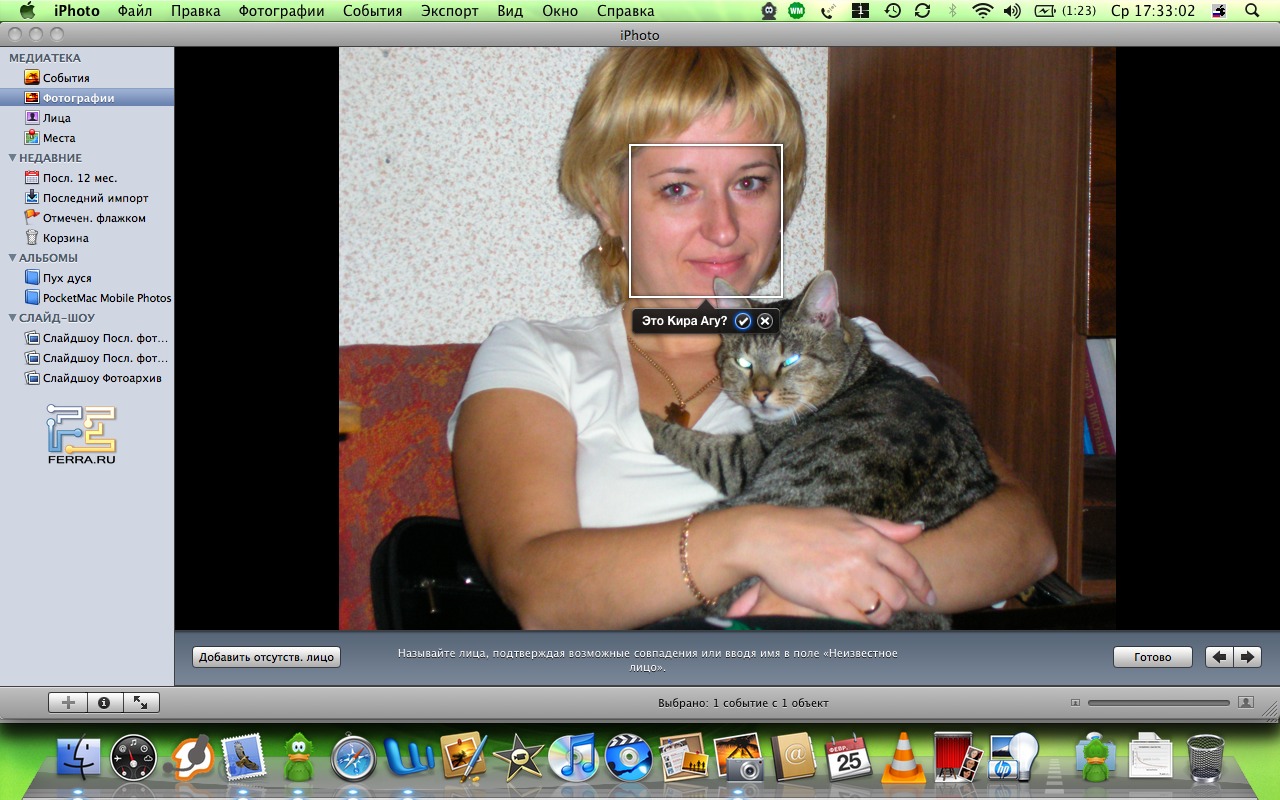Open the Правка menu
Image resolution: width=1280 pixels, height=800 pixels.
(195, 11)
